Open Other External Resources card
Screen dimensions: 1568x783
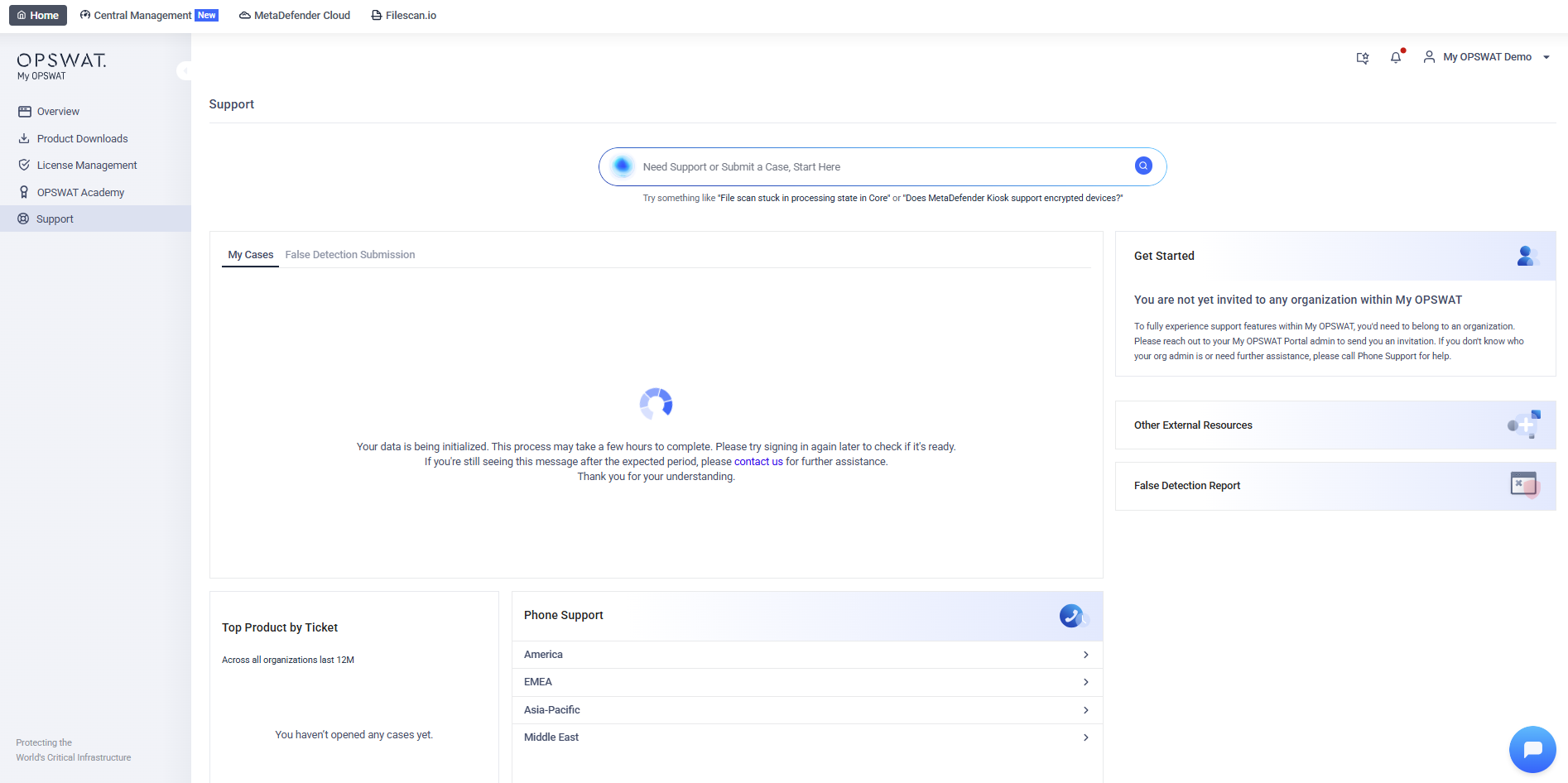(1335, 425)
